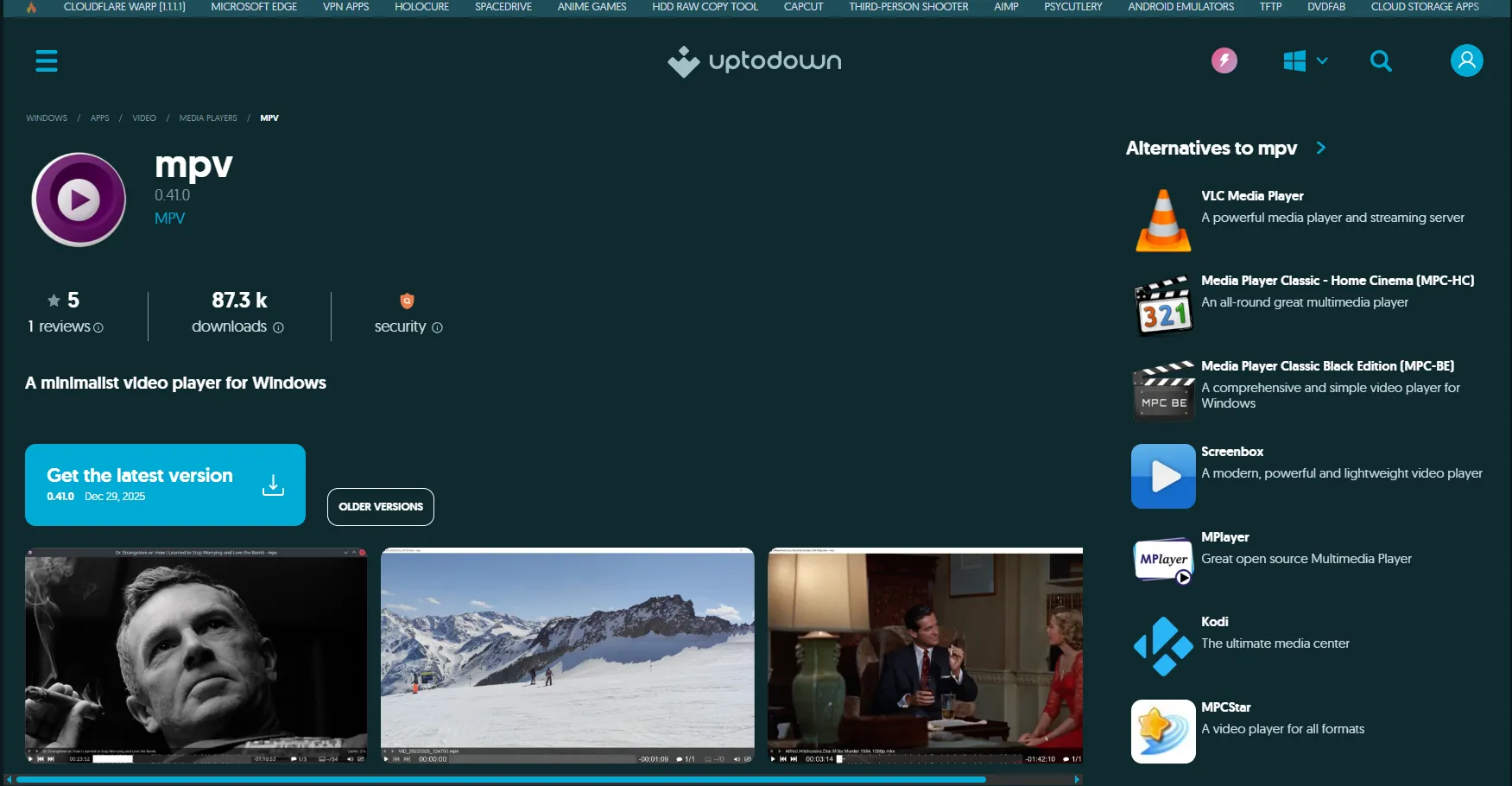Click the OLDER VERSIONS button

[381, 507]
